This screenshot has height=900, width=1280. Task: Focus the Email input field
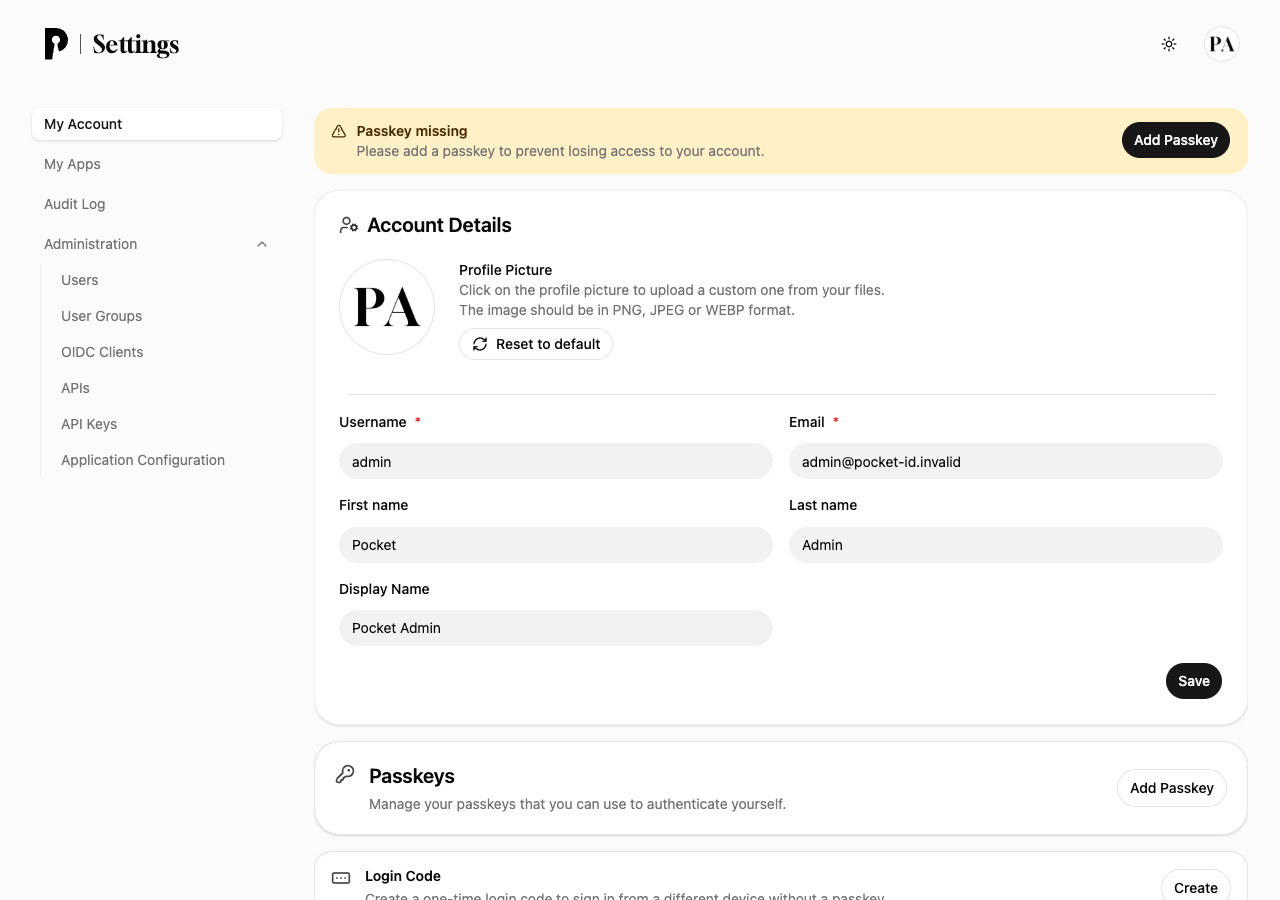coord(1006,461)
